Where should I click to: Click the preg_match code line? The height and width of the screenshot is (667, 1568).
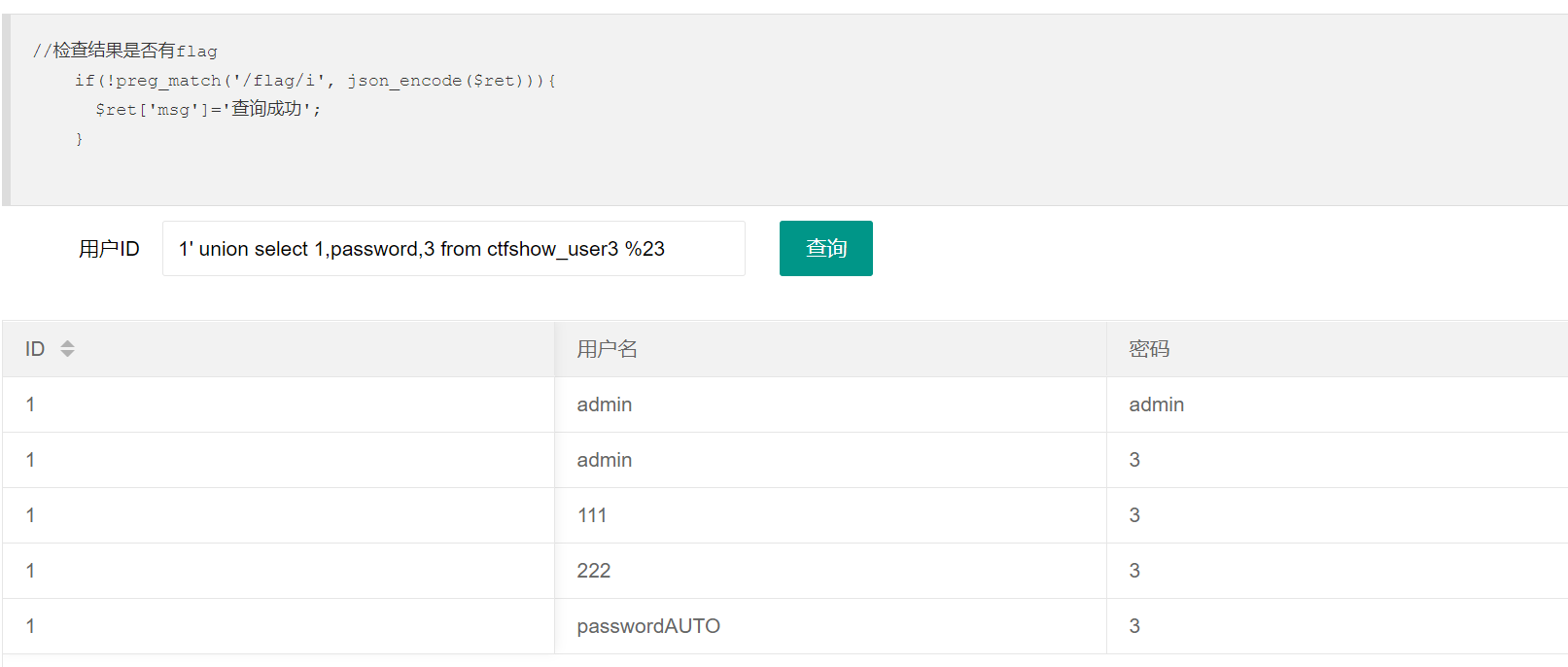click(315, 81)
